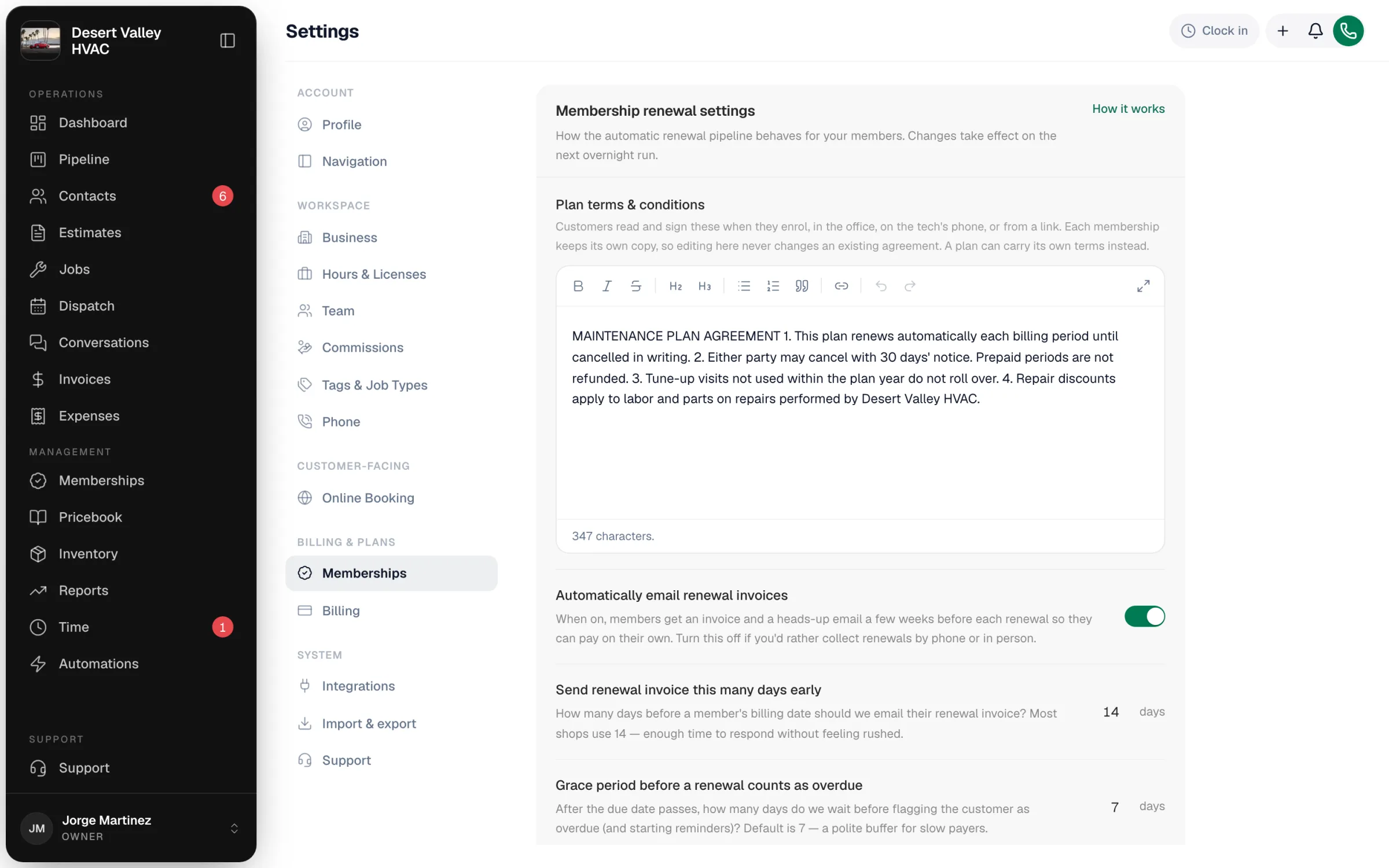This screenshot has height=868, width=1389.
Task: Open Automations in sidebar
Action: pyautogui.click(x=131, y=664)
